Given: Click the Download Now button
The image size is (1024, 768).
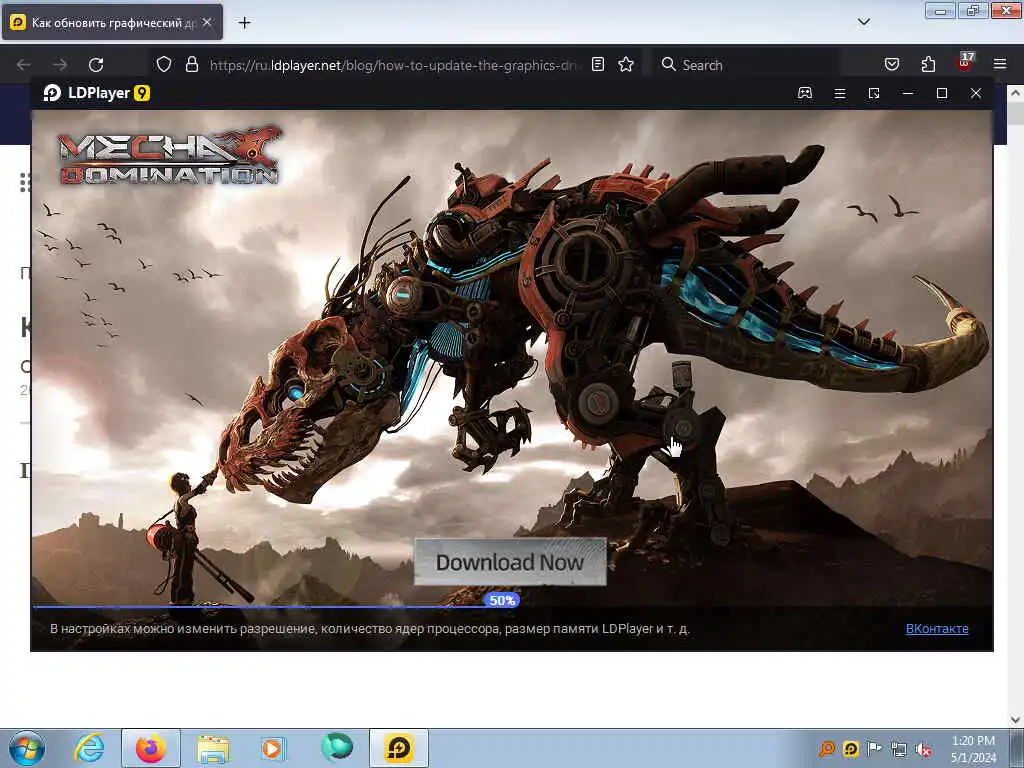Looking at the screenshot, I should [x=510, y=562].
